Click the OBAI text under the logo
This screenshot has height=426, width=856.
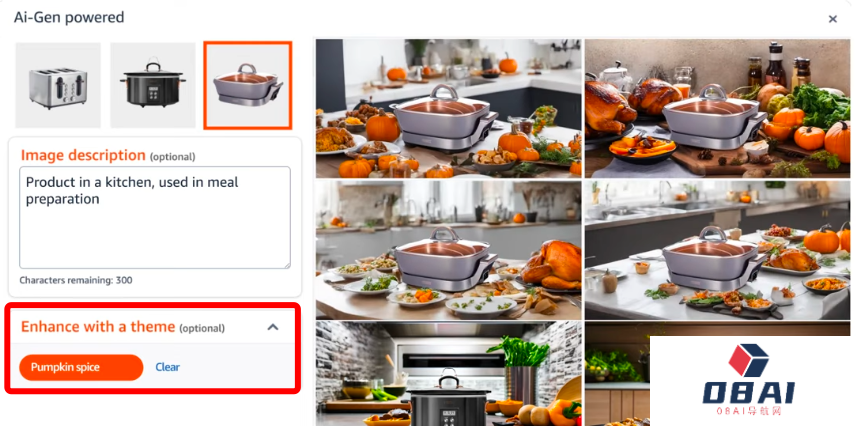748,393
